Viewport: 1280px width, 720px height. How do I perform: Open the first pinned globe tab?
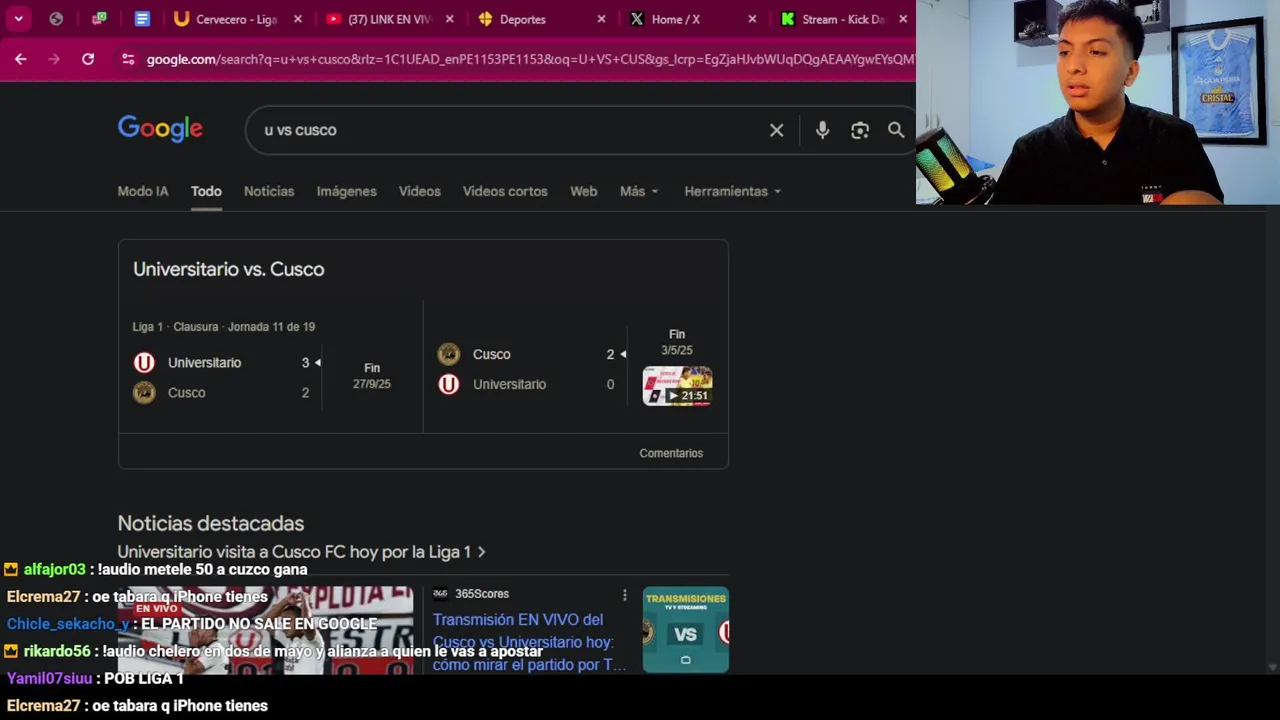tap(56, 19)
